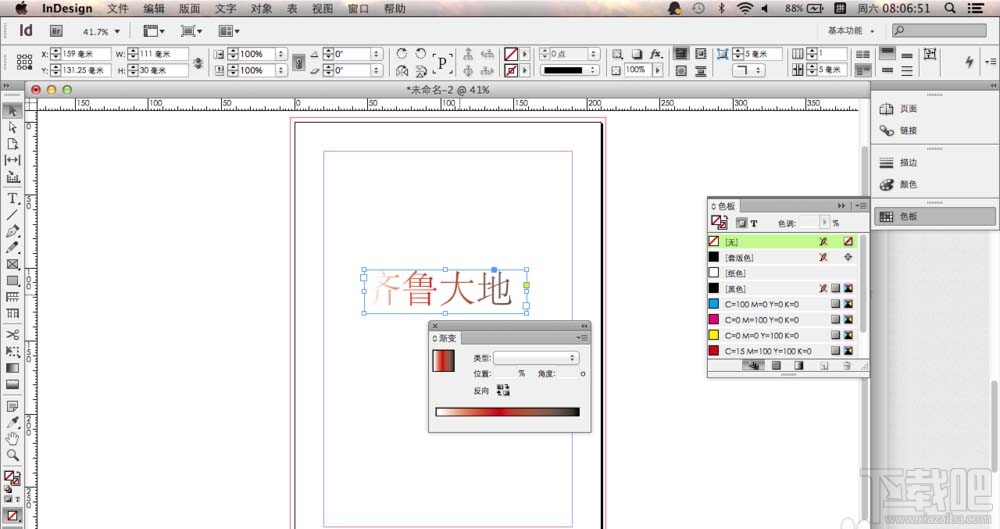The image size is (1000, 529).
Task: Select the Pencil tool
Action: coord(12,248)
